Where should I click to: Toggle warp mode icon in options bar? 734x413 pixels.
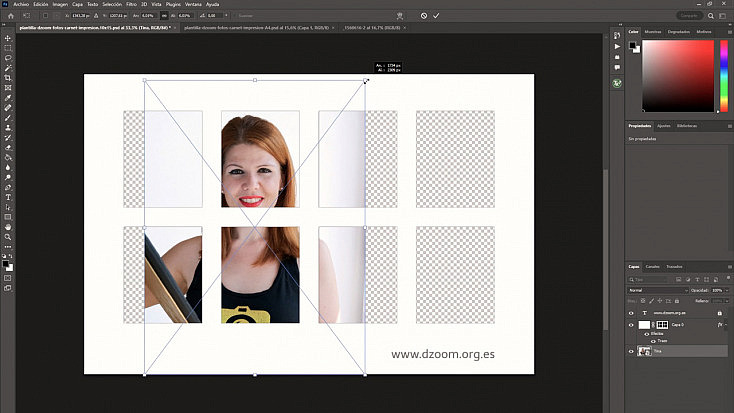coord(400,15)
